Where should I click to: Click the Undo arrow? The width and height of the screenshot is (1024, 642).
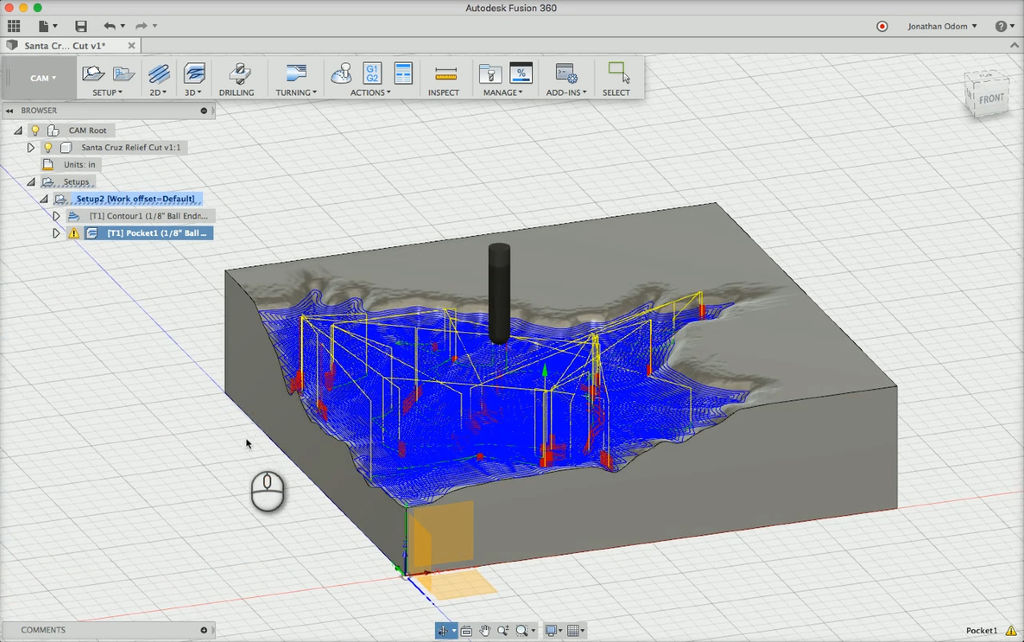pos(110,26)
